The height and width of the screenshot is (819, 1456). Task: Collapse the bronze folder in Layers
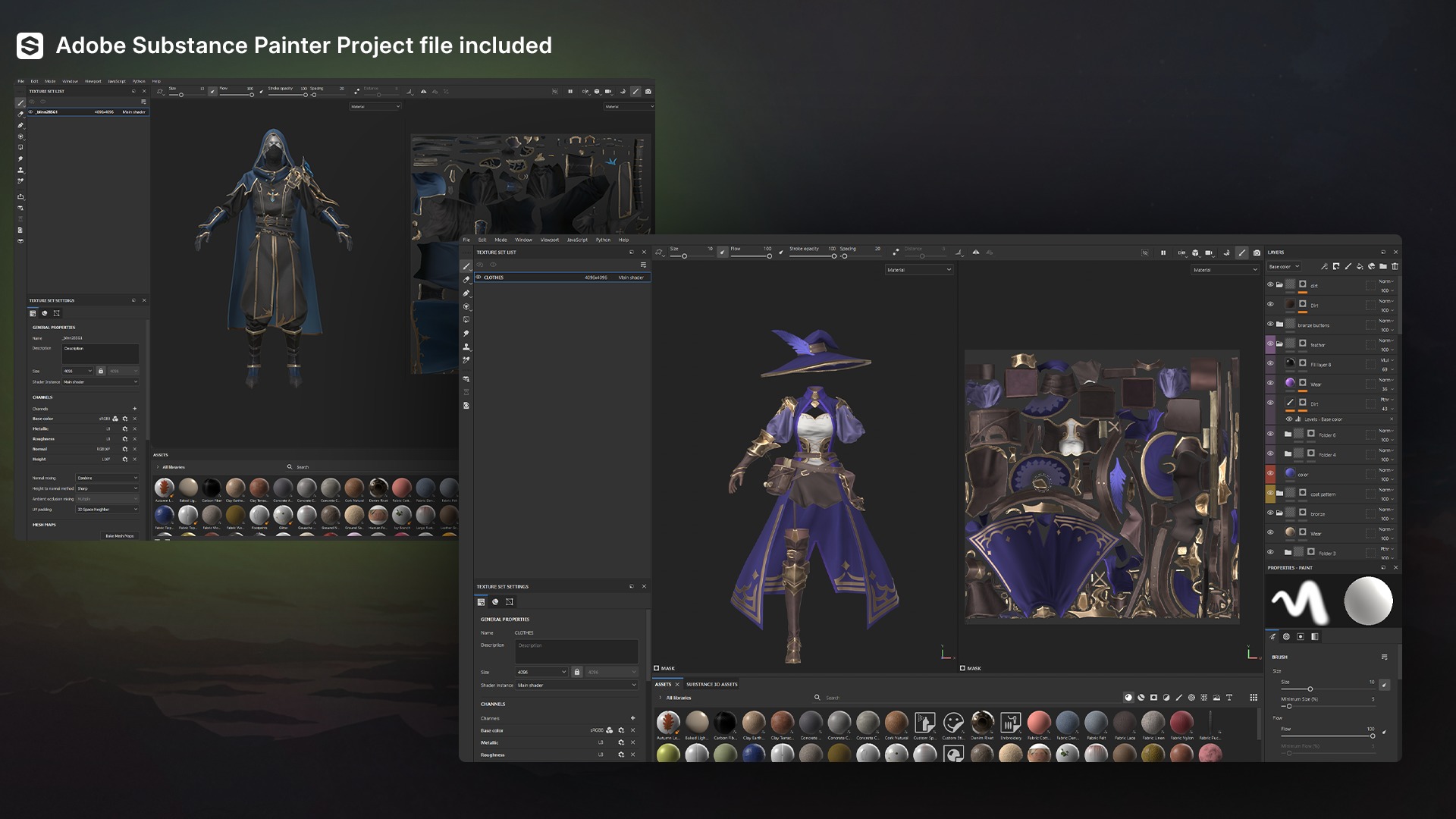point(1279,513)
